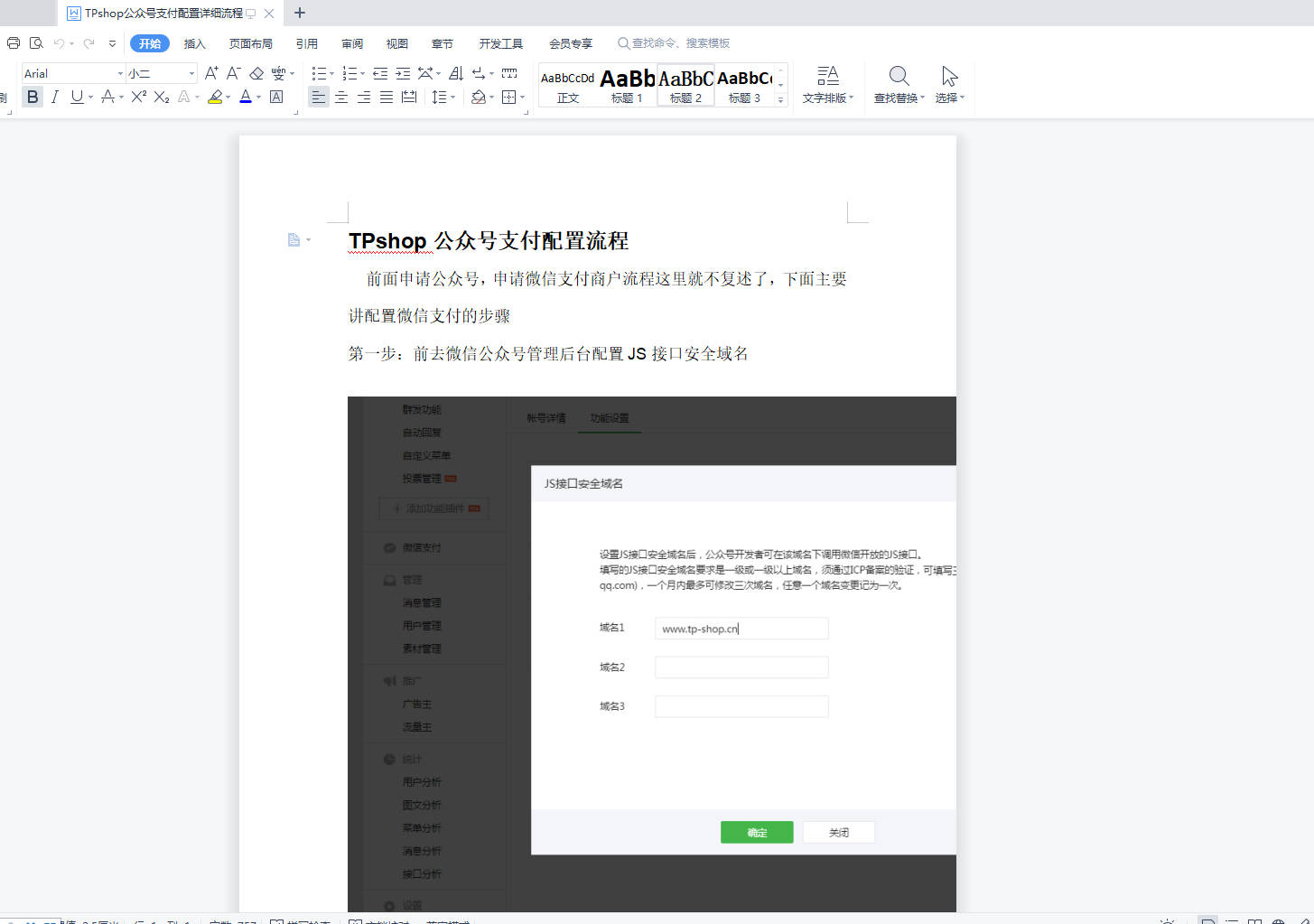1314x924 pixels.
Task: Open the 开发工具 (Developer) tab
Action: [x=501, y=43]
